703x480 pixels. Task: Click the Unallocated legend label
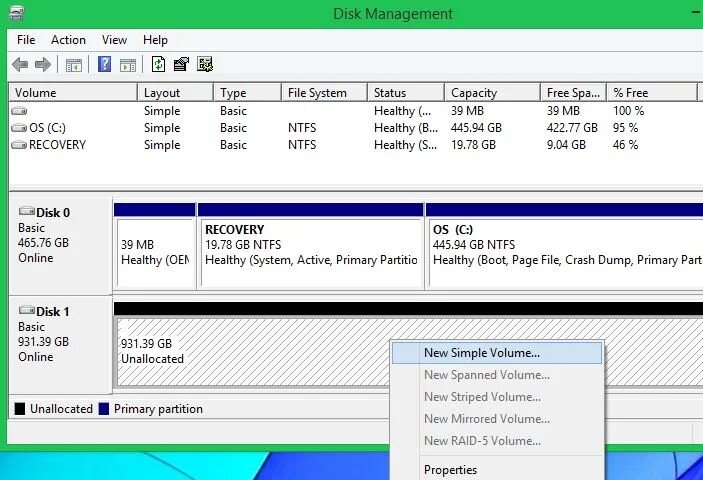tap(61, 409)
